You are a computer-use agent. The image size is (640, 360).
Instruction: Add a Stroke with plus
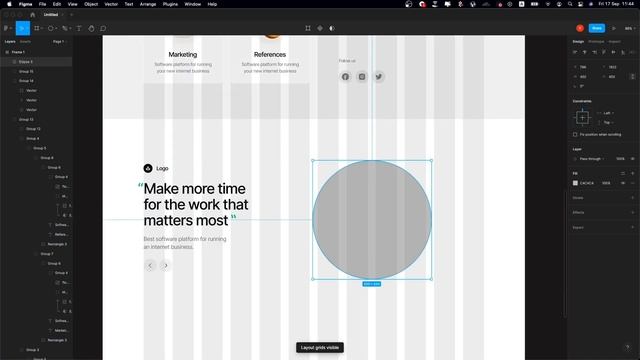tap(633, 198)
